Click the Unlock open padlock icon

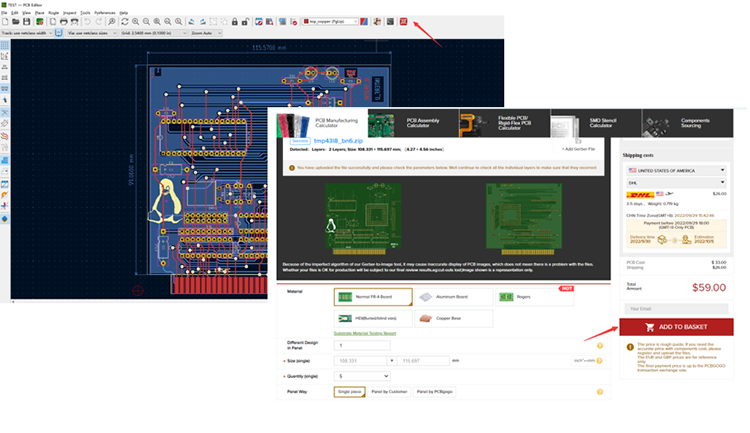point(245,22)
